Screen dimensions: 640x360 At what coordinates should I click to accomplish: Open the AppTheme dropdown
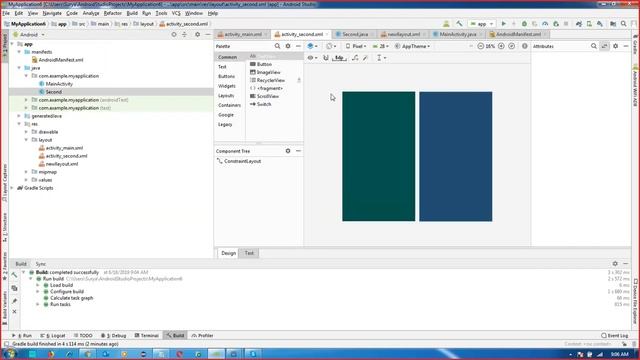click(x=412, y=46)
